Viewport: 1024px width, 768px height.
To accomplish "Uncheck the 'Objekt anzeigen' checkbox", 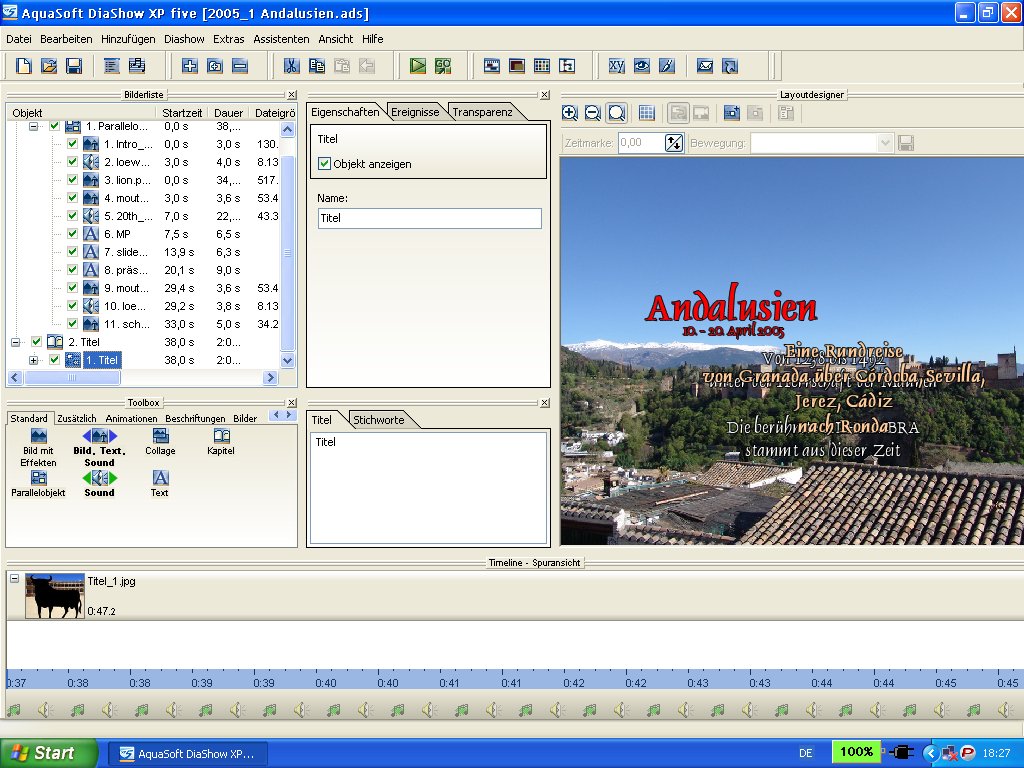I will pos(325,164).
